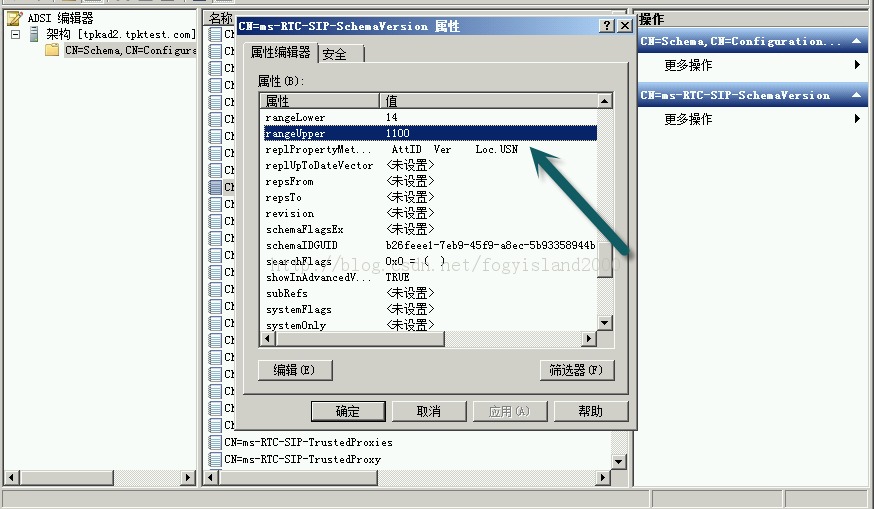Viewport: 874px width, 509px height.
Task: Confirm with the 确定 button
Action: point(348,411)
